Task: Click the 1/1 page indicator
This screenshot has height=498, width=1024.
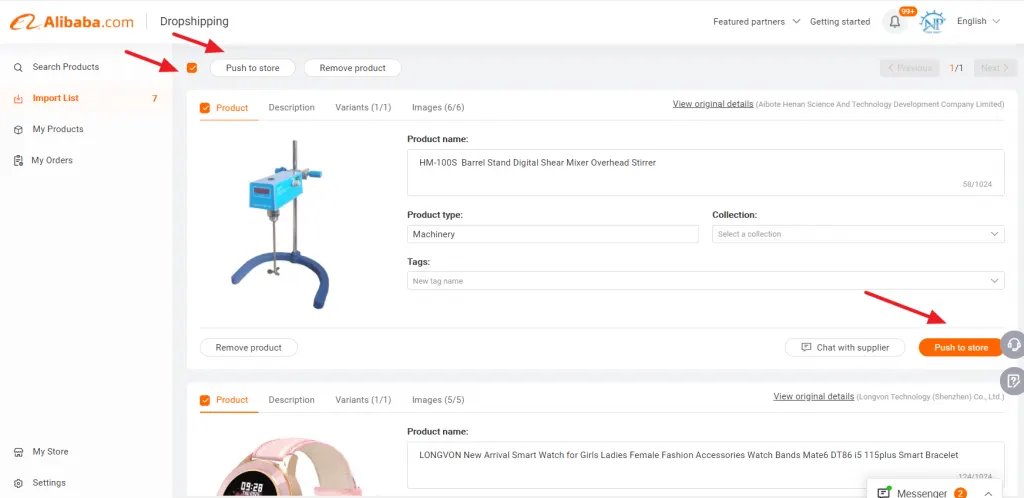Action: click(957, 68)
